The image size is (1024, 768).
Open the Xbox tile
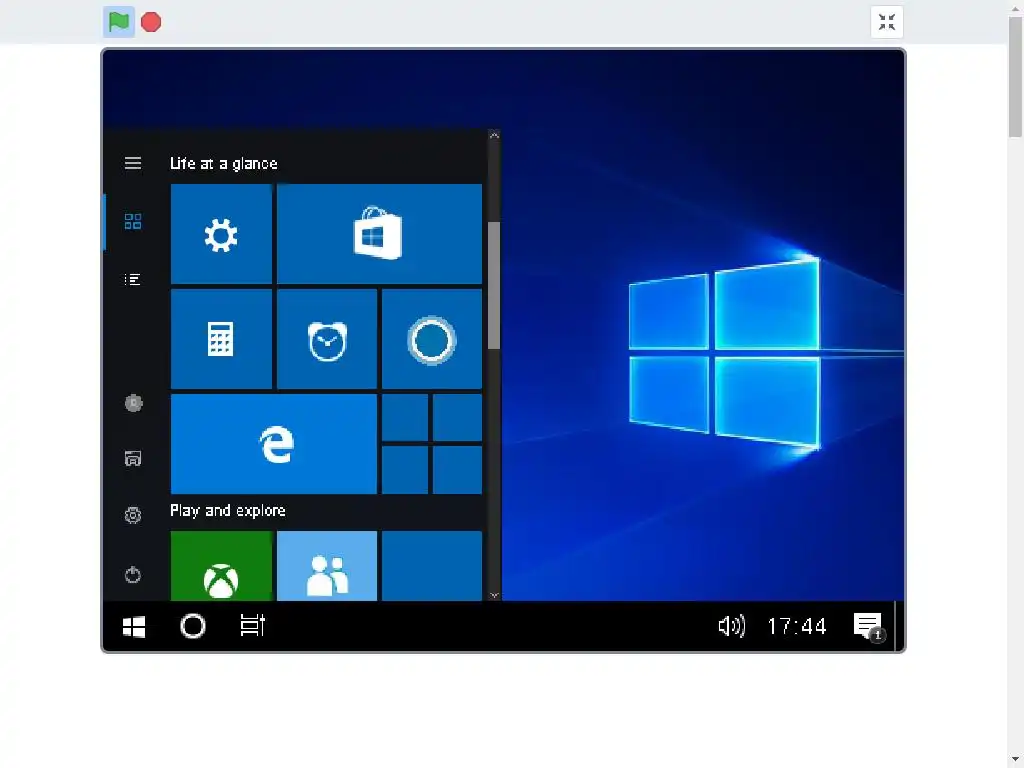pos(221,566)
